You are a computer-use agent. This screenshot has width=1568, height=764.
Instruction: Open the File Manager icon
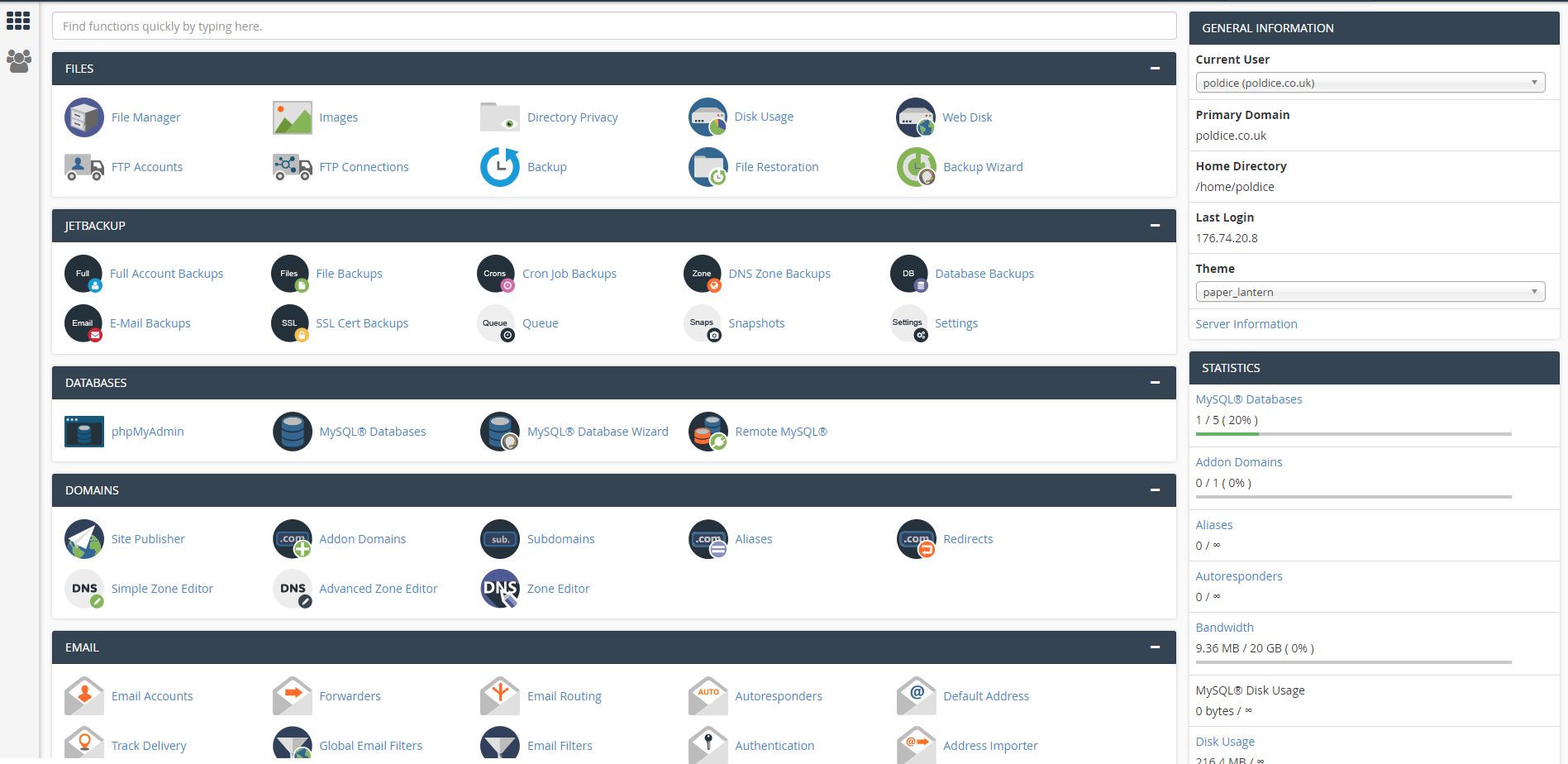click(84, 117)
